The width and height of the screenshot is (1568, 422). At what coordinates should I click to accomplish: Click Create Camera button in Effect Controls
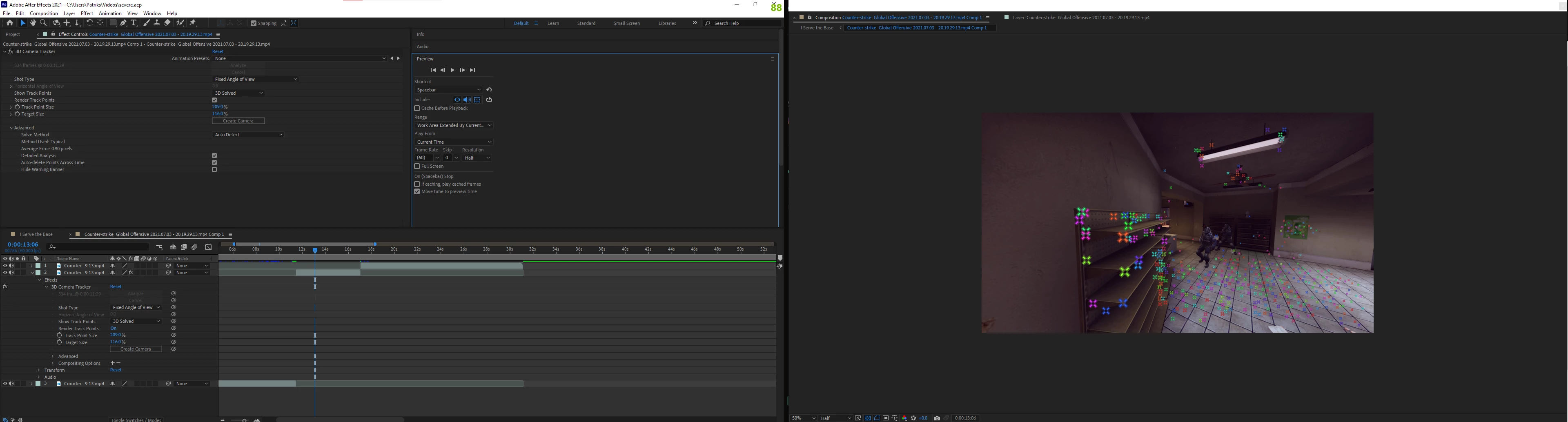(x=238, y=121)
